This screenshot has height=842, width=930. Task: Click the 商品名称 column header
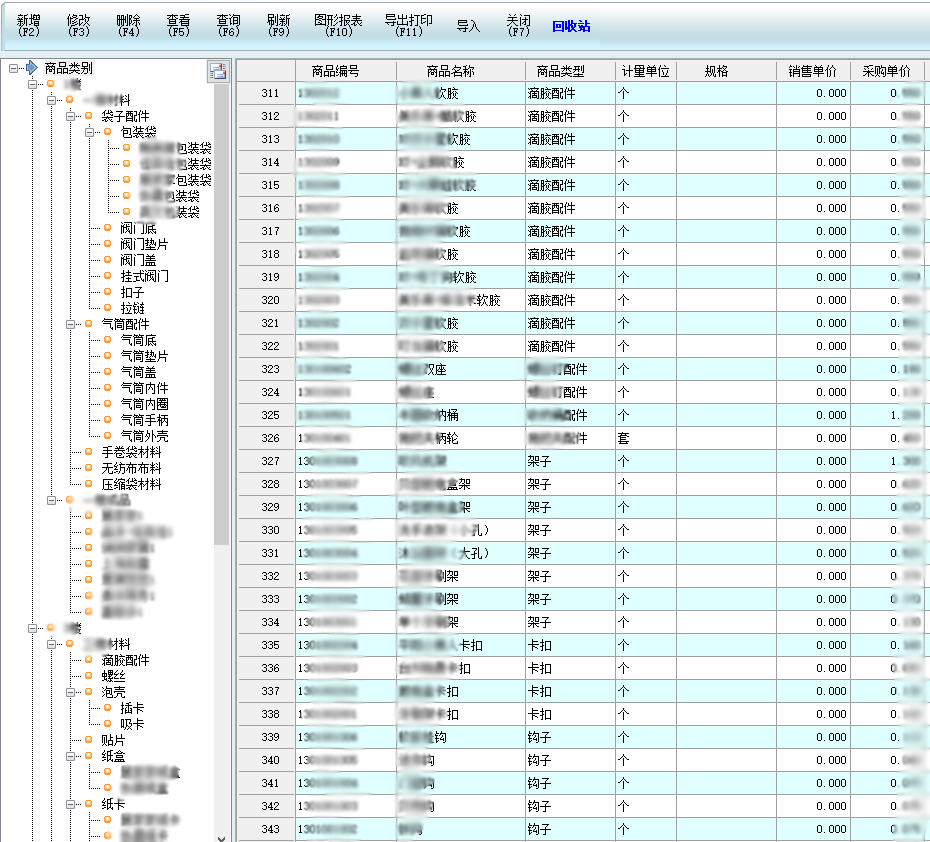coord(460,71)
